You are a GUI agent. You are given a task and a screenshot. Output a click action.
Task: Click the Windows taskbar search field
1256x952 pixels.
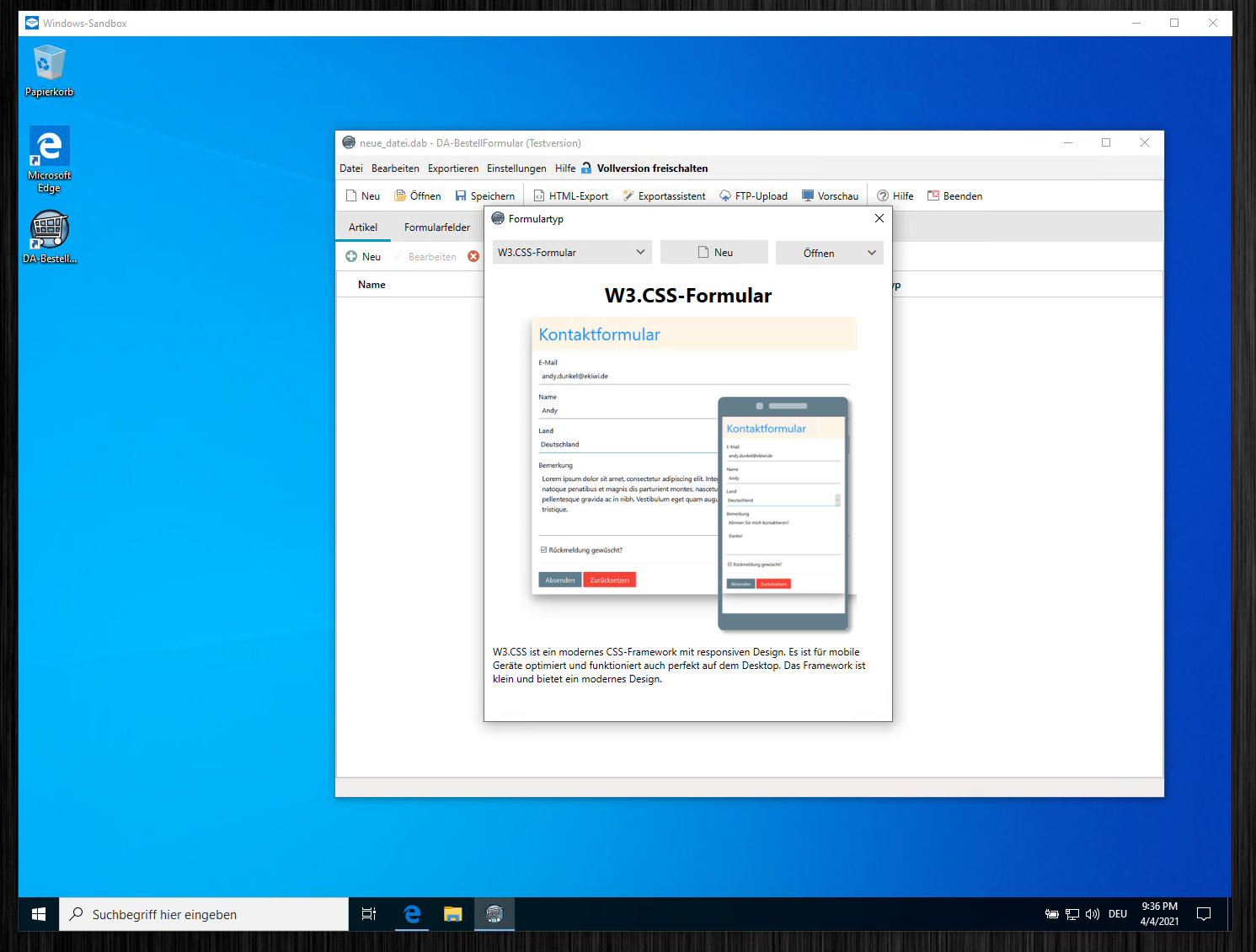pos(204,914)
